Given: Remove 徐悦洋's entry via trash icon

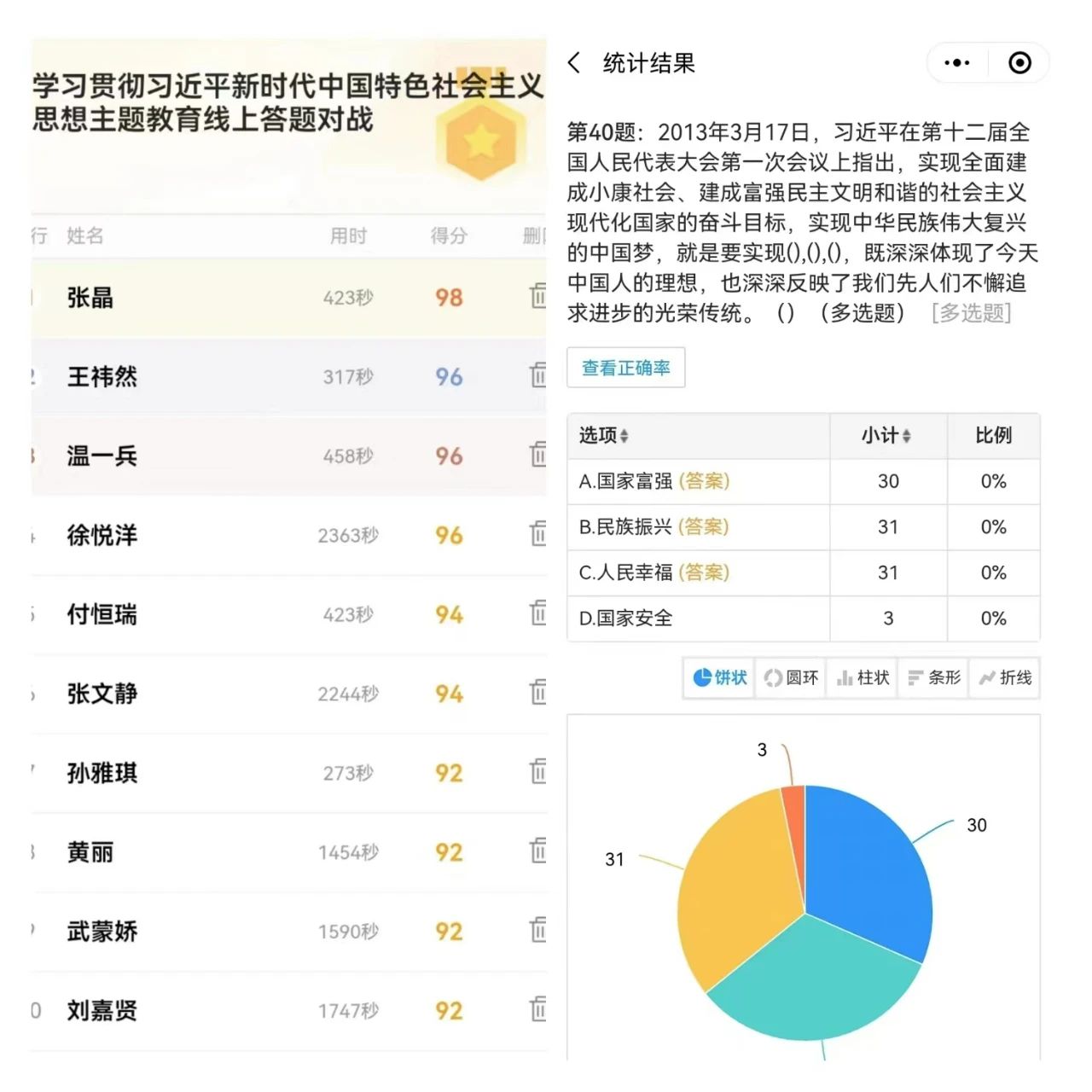Looking at the screenshot, I should point(538,534).
